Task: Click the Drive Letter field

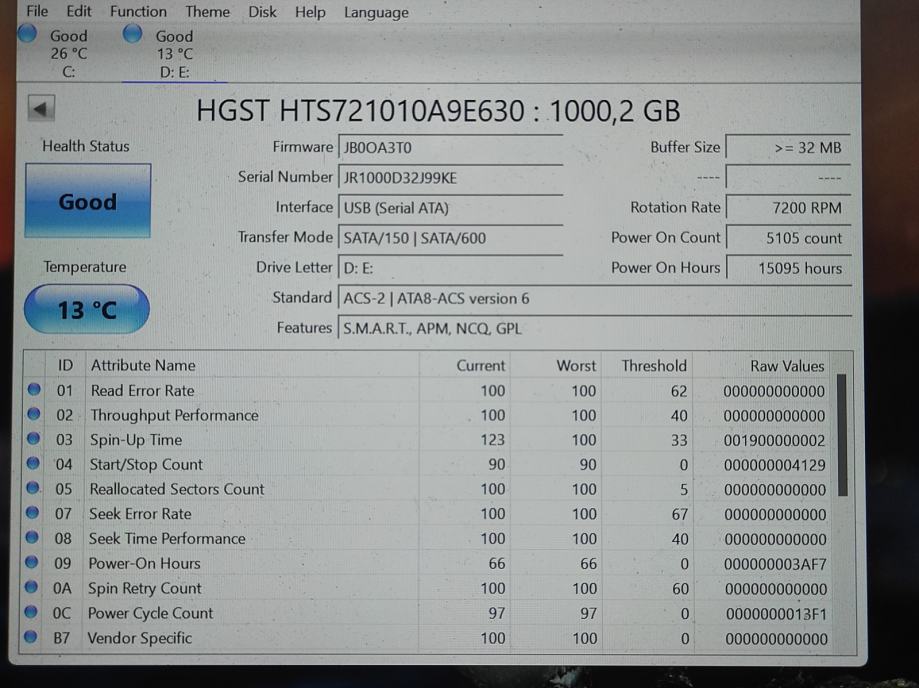Action: [450, 268]
